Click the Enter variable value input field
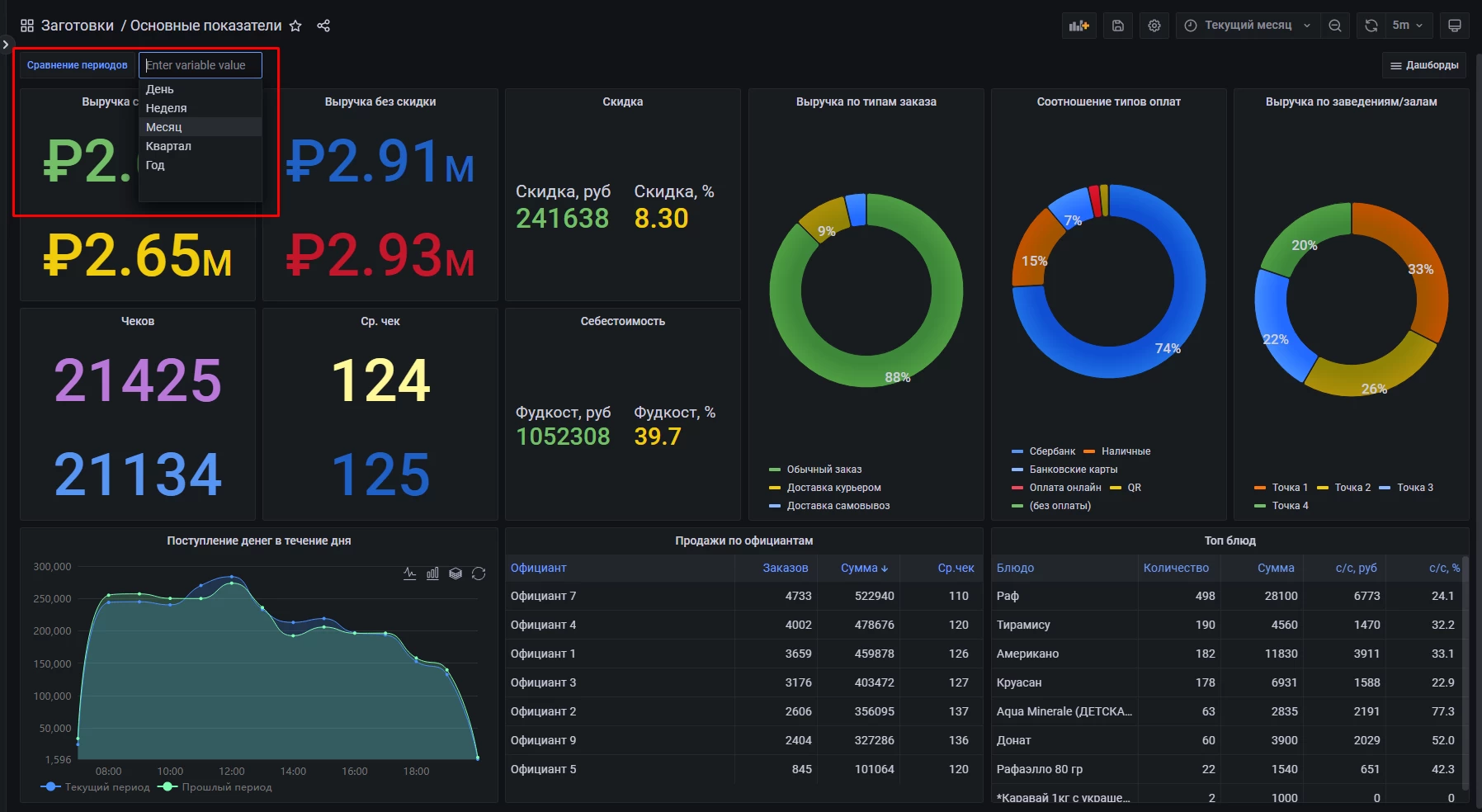This screenshot has height=812, width=1482. (x=200, y=65)
